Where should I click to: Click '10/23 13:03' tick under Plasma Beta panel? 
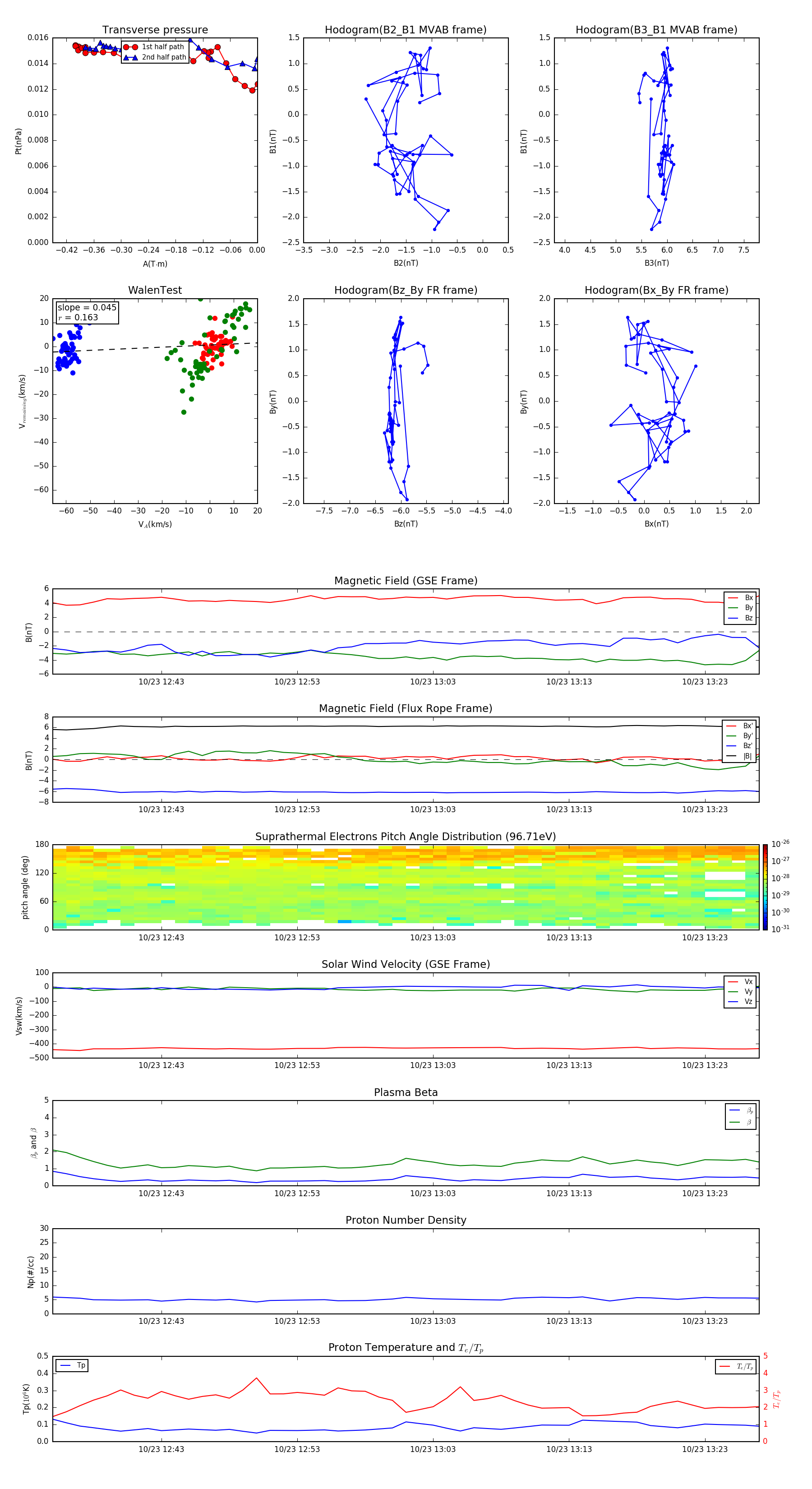(x=433, y=1193)
